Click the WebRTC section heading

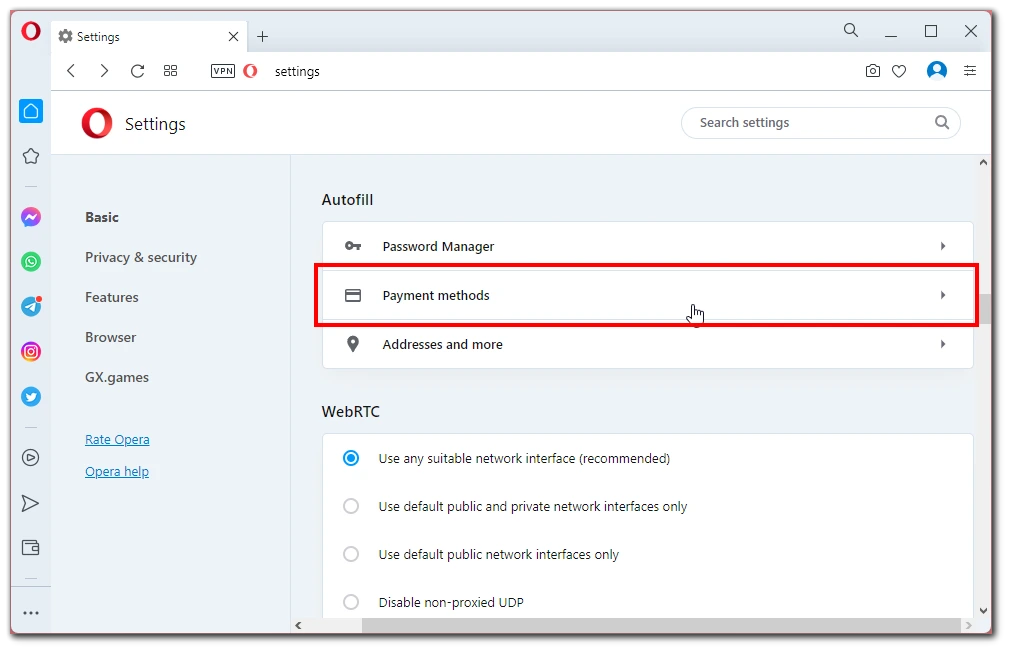point(350,412)
